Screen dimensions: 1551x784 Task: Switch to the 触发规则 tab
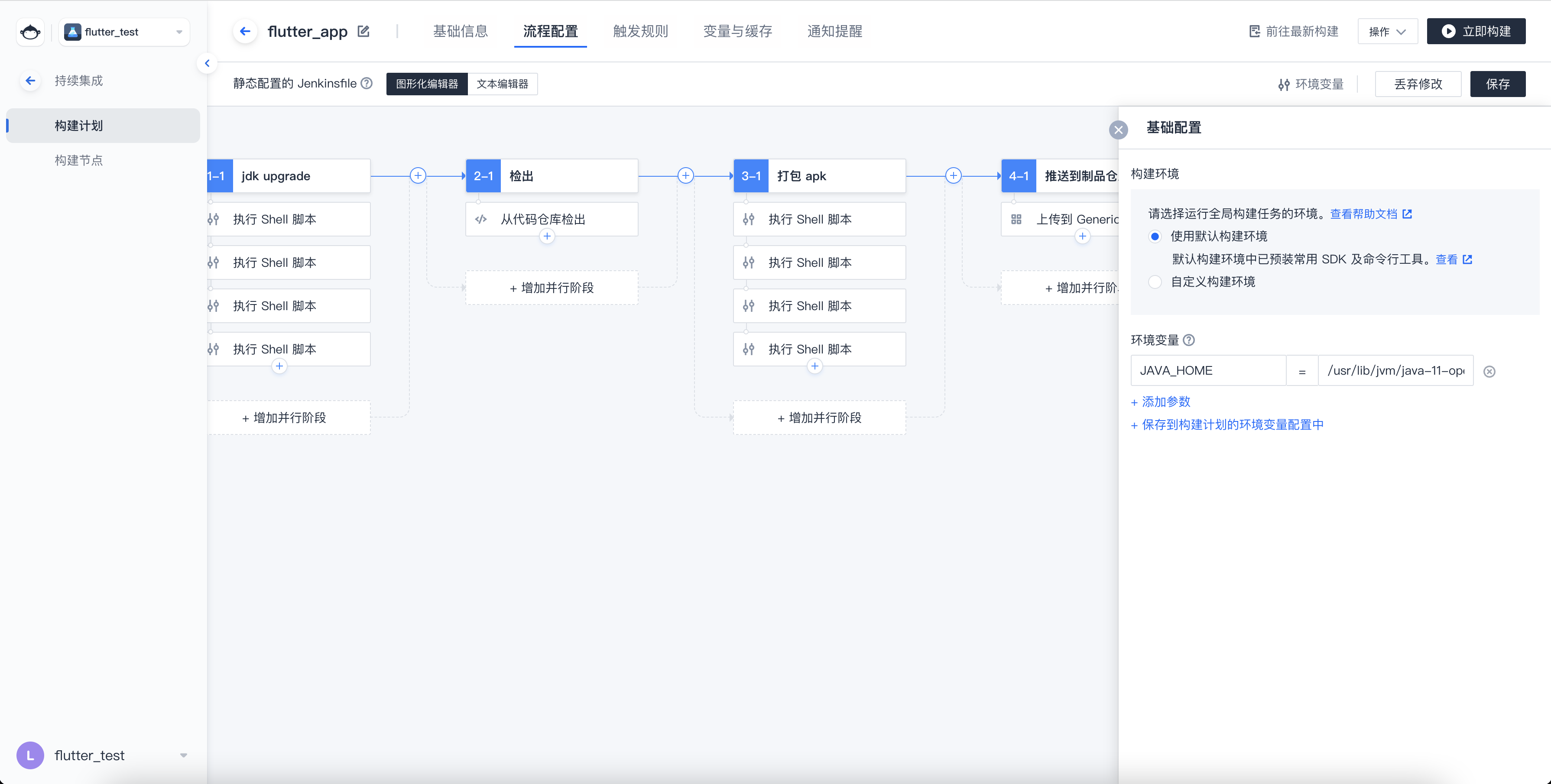pyautogui.click(x=641, y=31)
